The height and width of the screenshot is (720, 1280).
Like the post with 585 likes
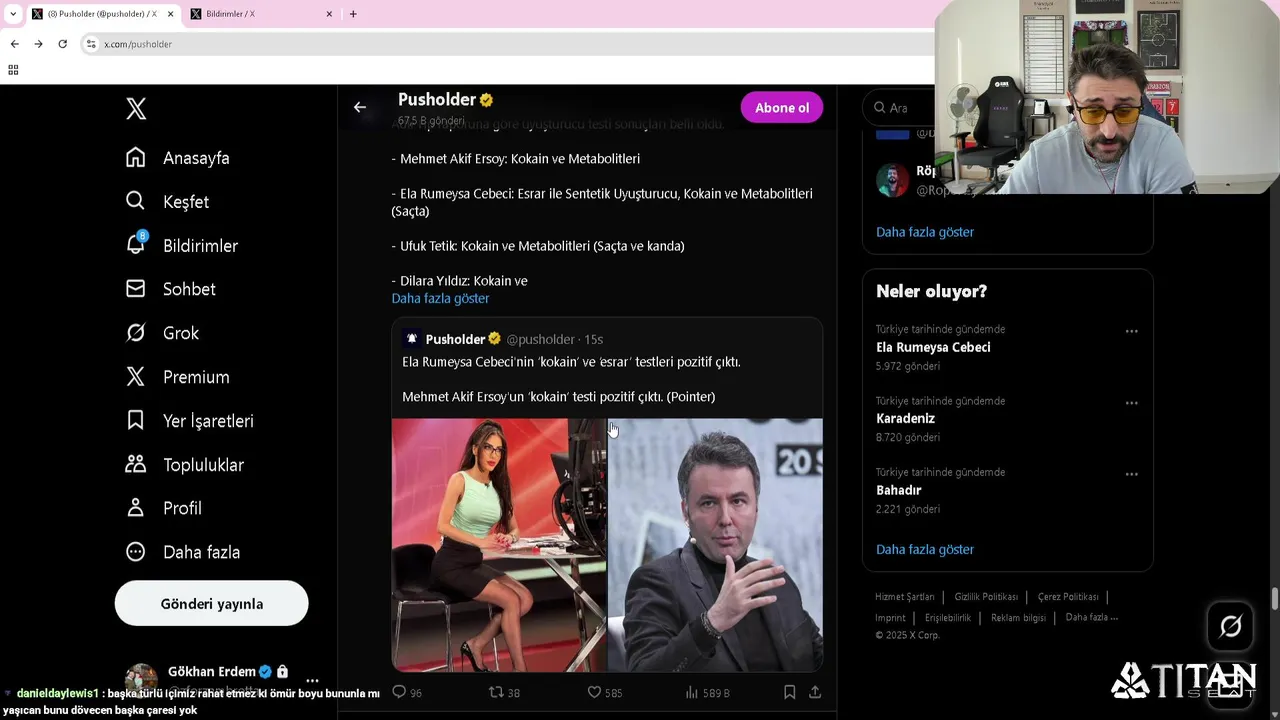594,692
